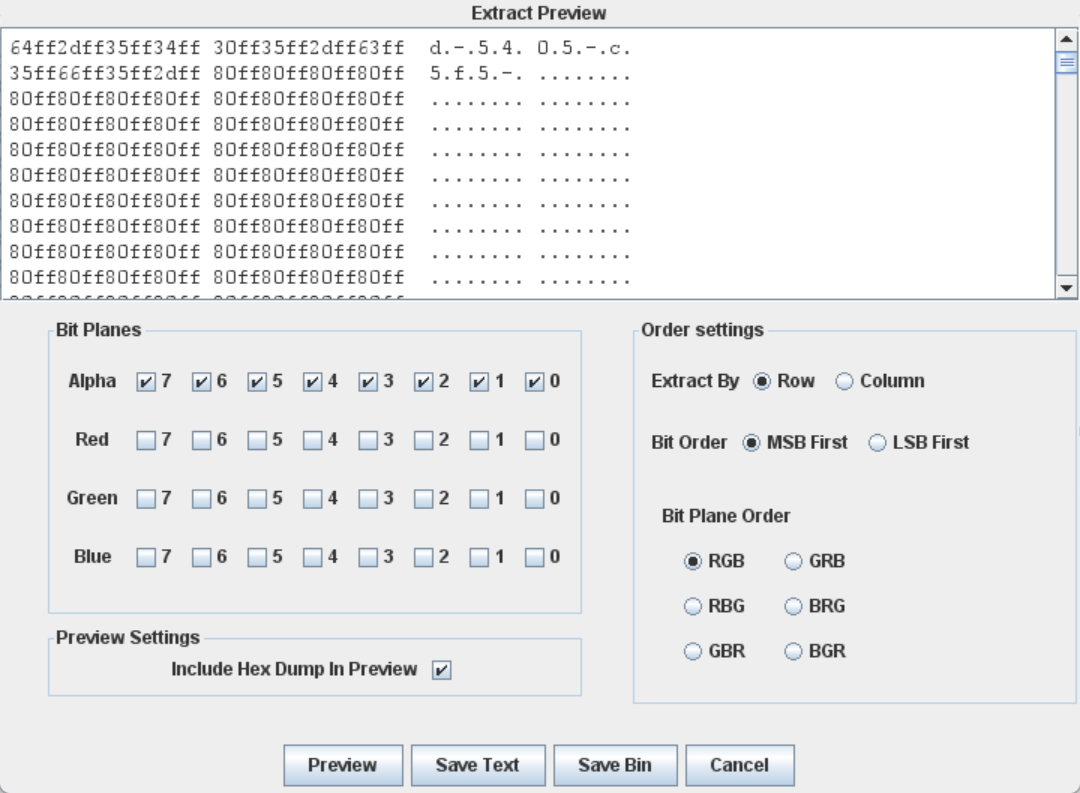Choose LSB First bit order
Image resolution: width=1080 pixels, height=793 pixels.
pos(877,443)
